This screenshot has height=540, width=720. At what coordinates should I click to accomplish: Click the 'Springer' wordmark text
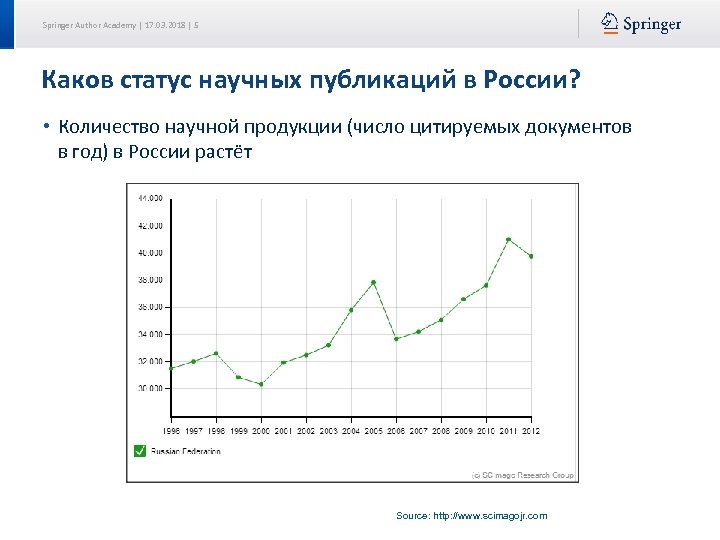[652, 24]
